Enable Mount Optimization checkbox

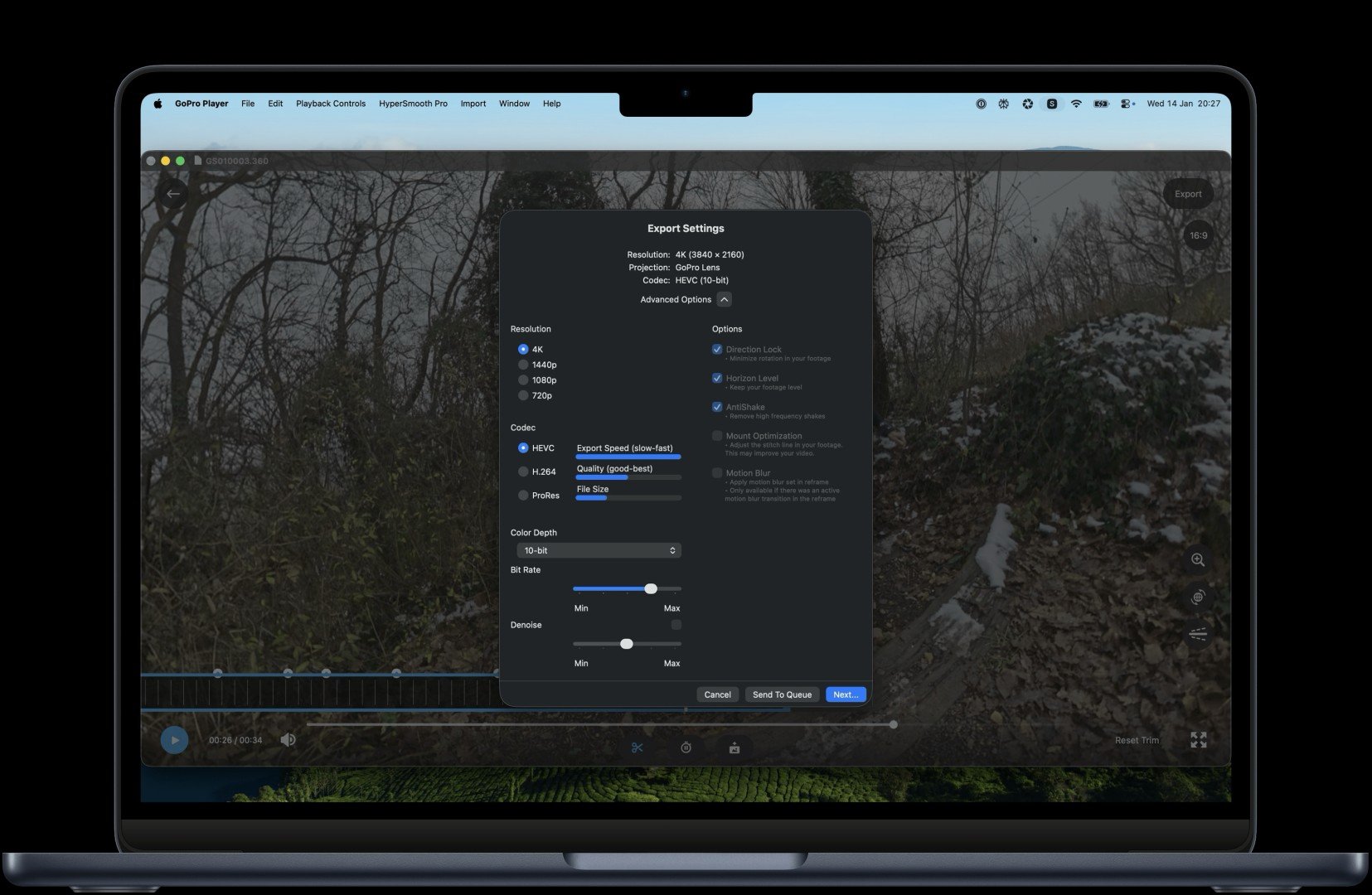pos(717,436)
